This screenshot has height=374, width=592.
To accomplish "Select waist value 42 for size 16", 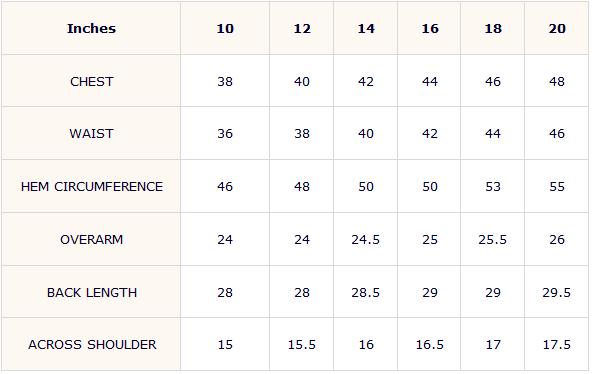I will coord(430,134).
